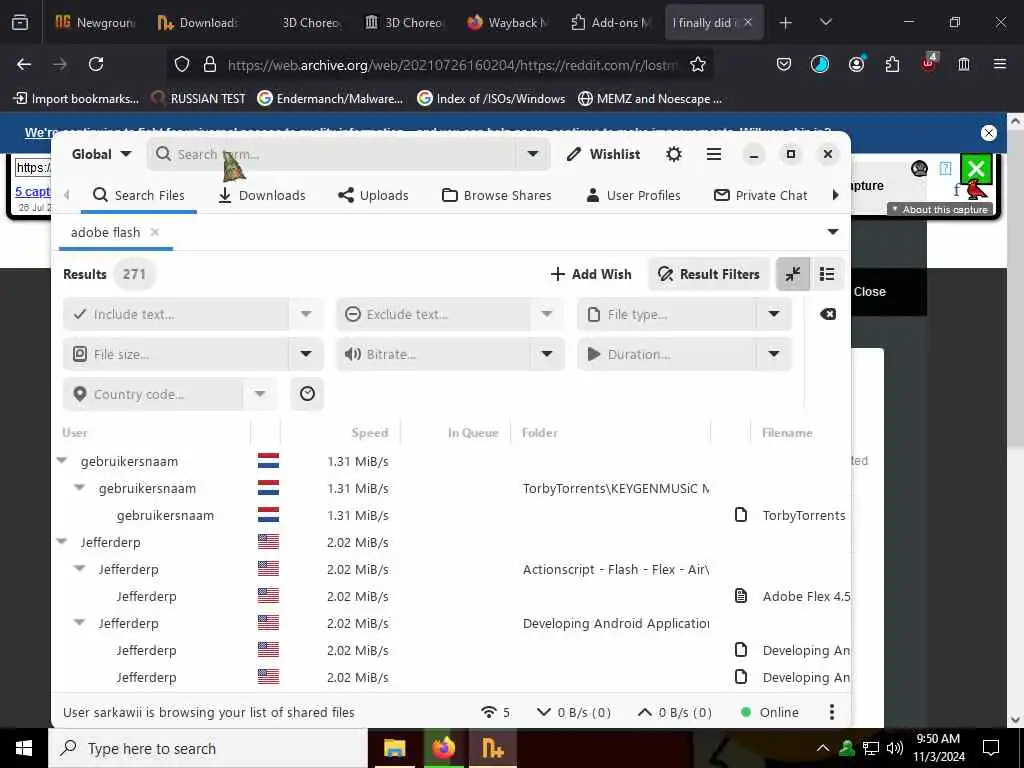Switch to the Search Files tab
This screenshot has width=1024, height=768.
[x=138, y=195]
